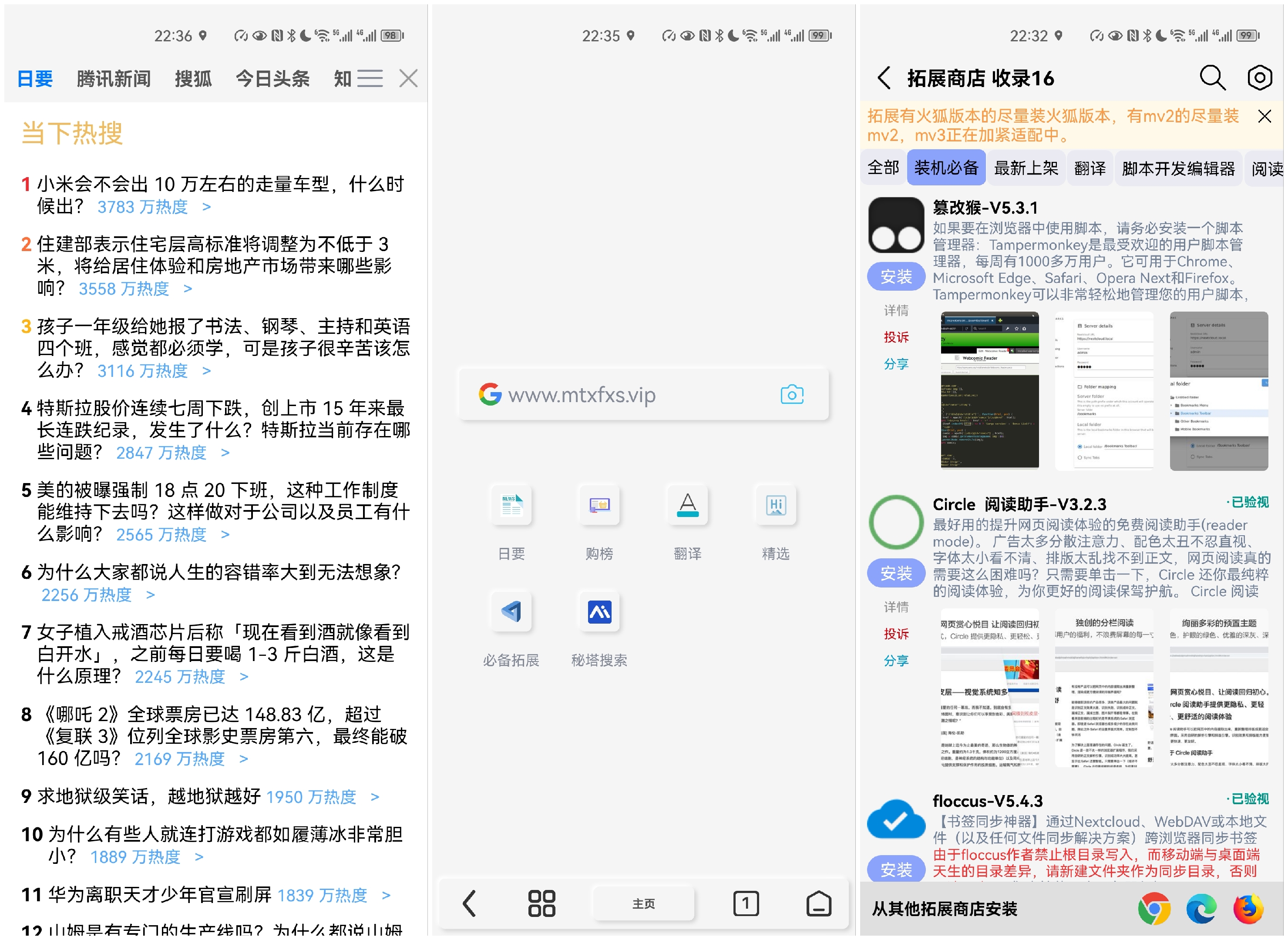Viewport: 1288px width, 940px height.
Task: Open extension store settings hexagon icon
Action: [x=1260, y=78]
